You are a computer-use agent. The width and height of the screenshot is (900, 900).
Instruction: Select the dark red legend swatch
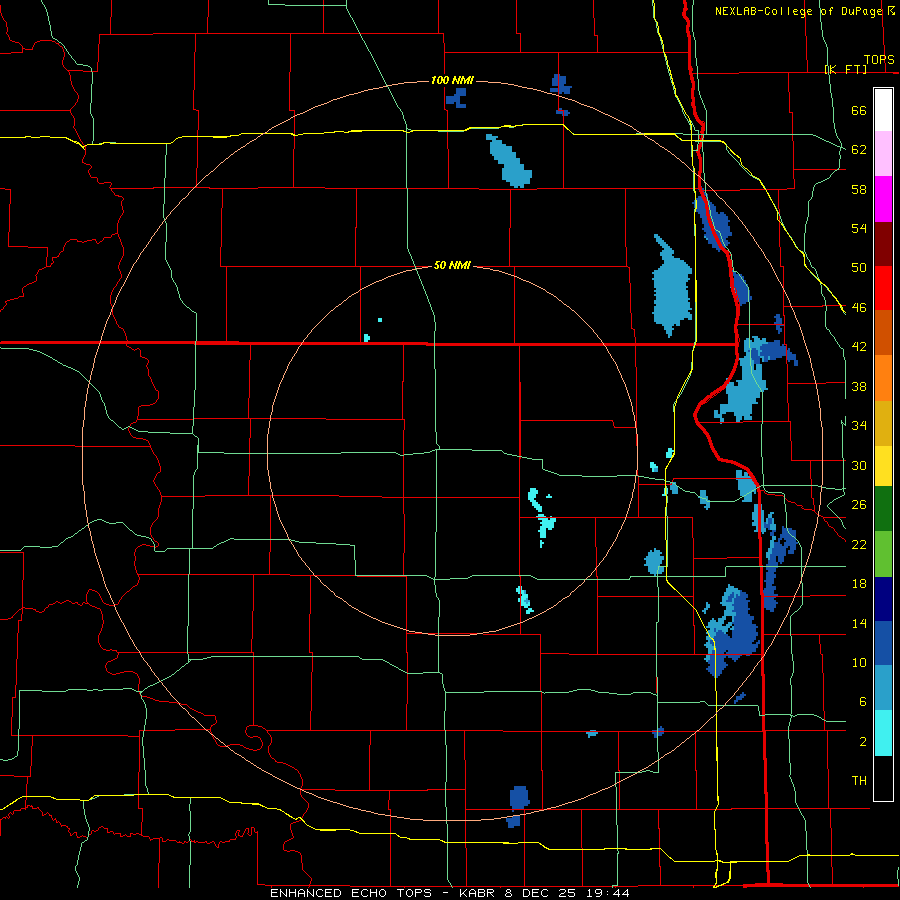point(883,243)
